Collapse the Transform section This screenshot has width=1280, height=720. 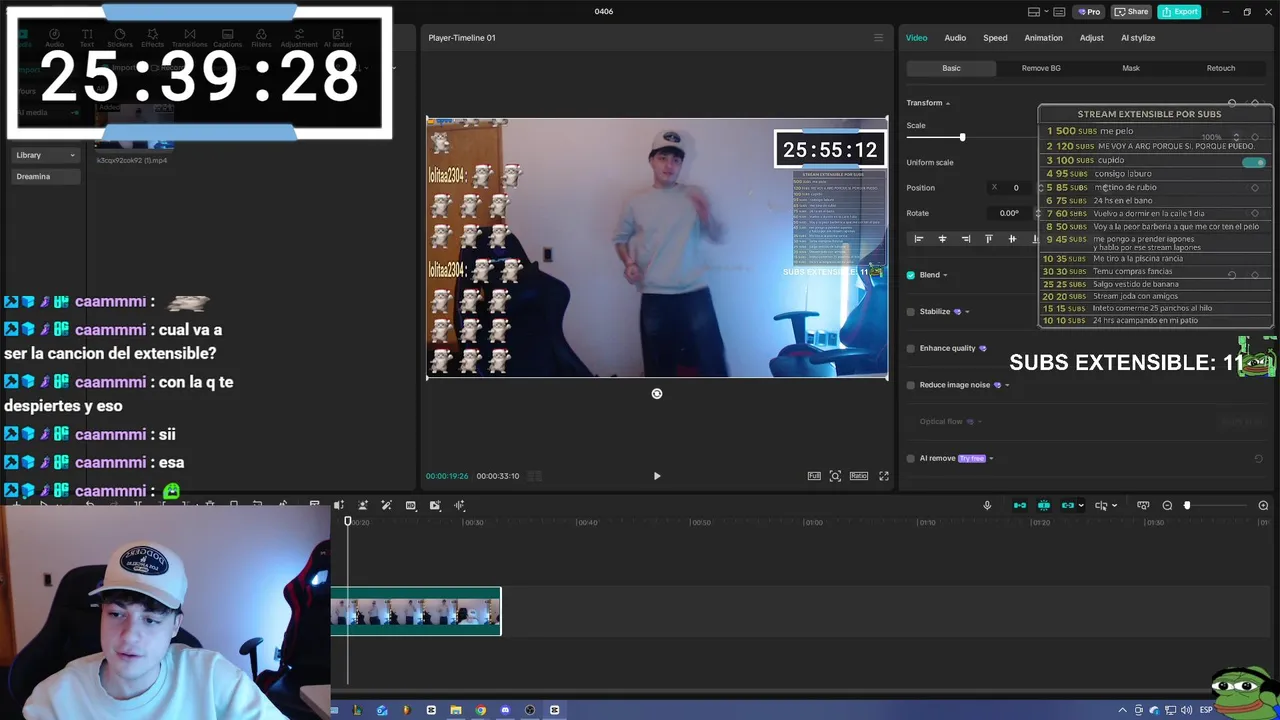pyautogui.click(x=948, y=103)
